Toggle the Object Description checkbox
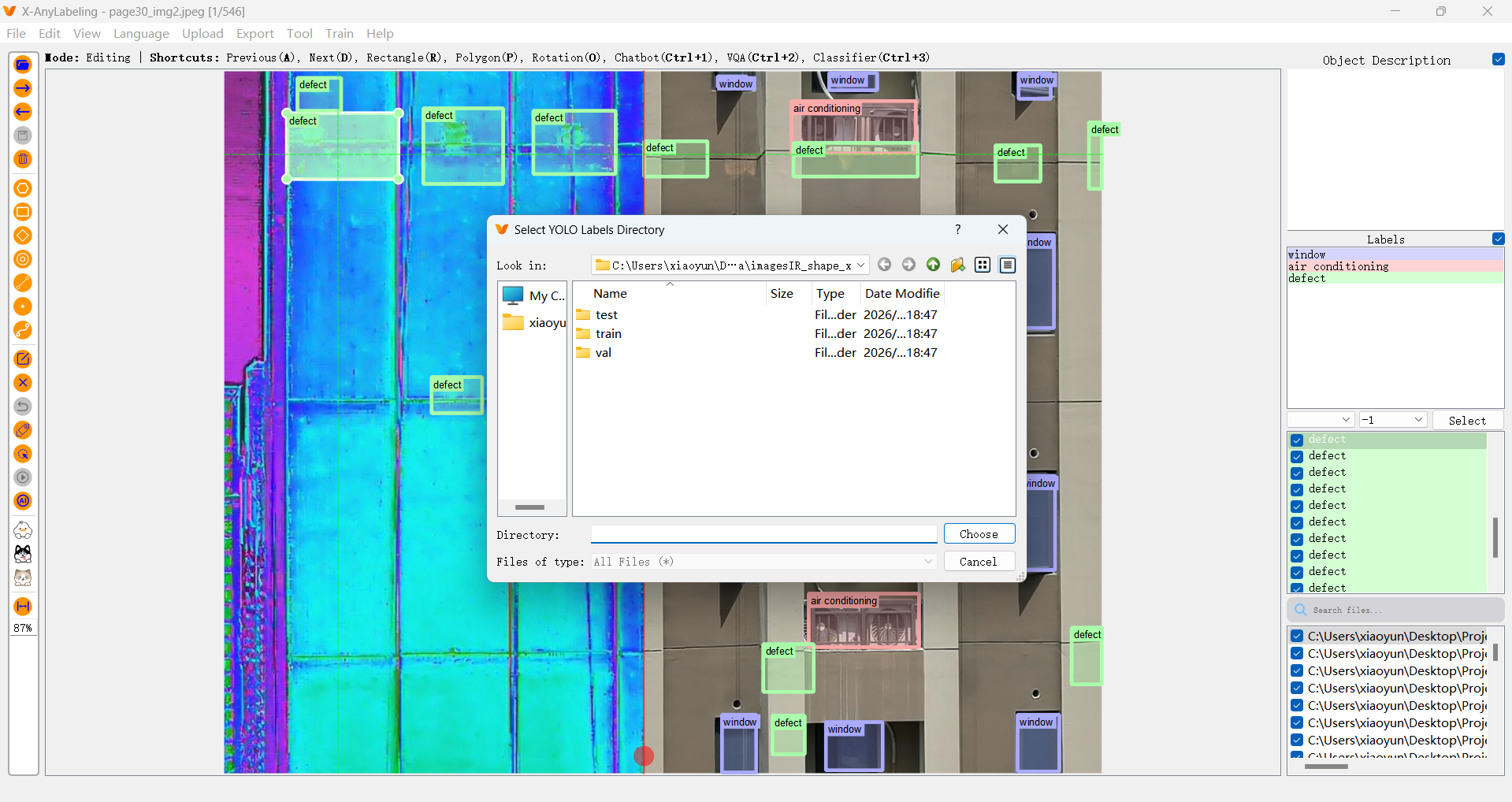Image resolution: width=1512 pixels, height=802 pixels. 1499,59
